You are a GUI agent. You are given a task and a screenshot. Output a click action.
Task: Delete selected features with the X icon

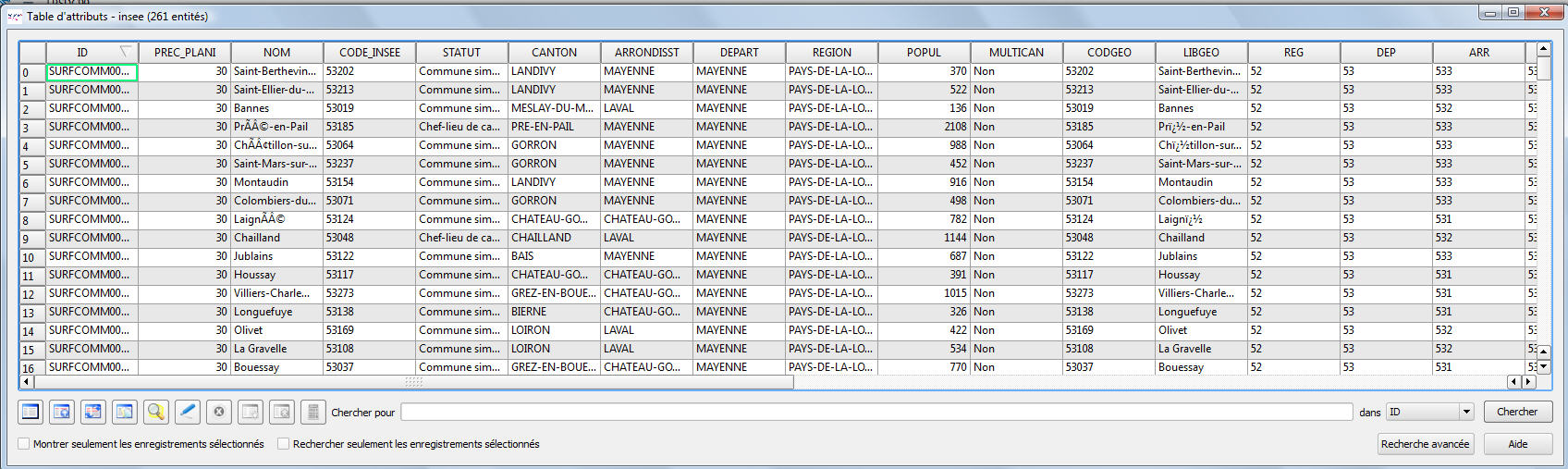pyautogui.click(x=219, y=412)
